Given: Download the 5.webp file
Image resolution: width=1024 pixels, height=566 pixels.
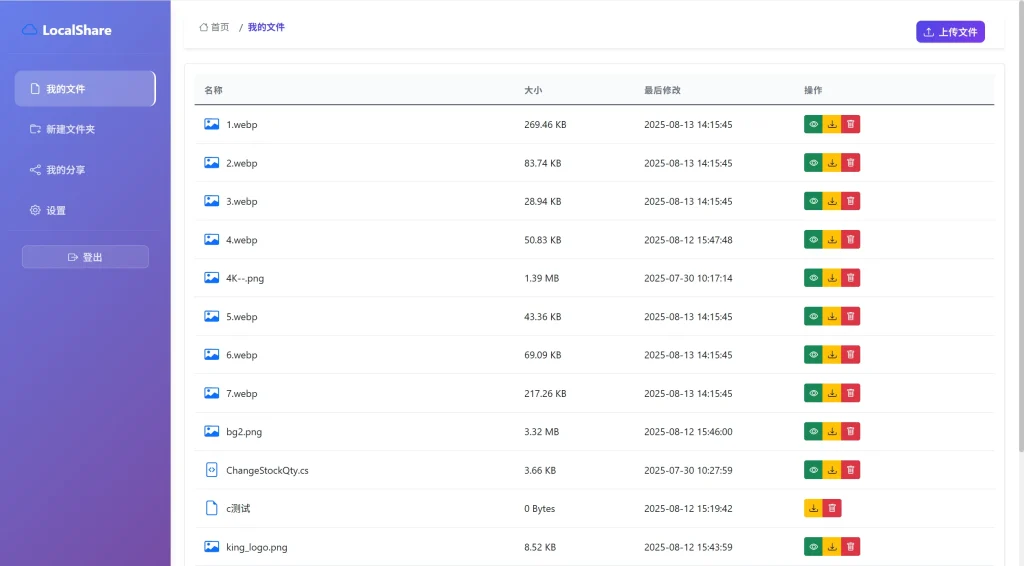Looking at the screenshot, I should (832, 316).
